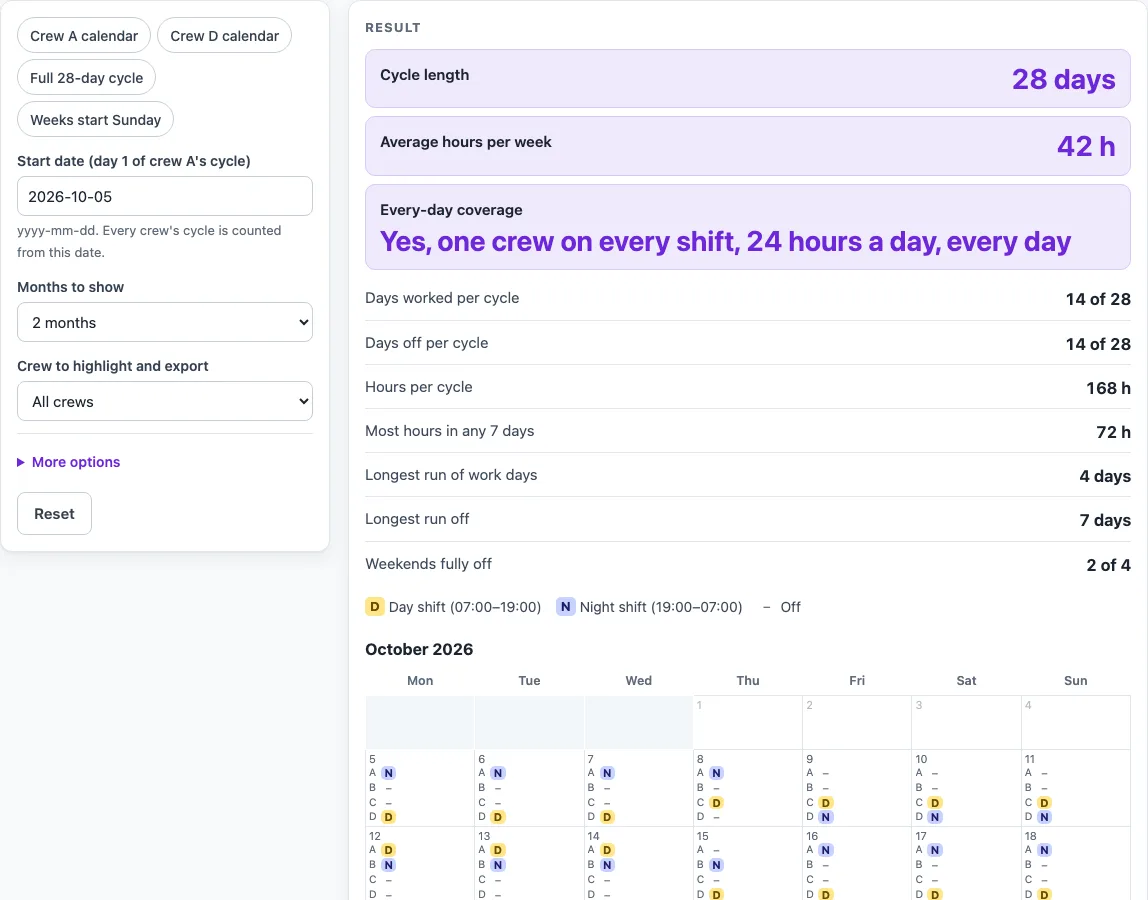Image resolution: width=1148 pixels, height=900 pixels.
Task: Select the Crew A calendar preset
Action: (84, 36)
